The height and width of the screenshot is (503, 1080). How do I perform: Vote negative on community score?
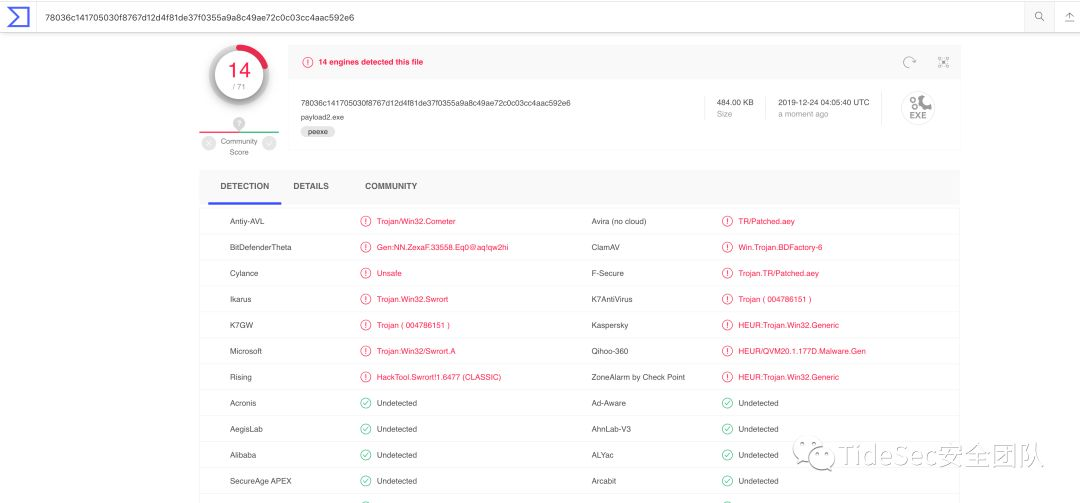209,143
